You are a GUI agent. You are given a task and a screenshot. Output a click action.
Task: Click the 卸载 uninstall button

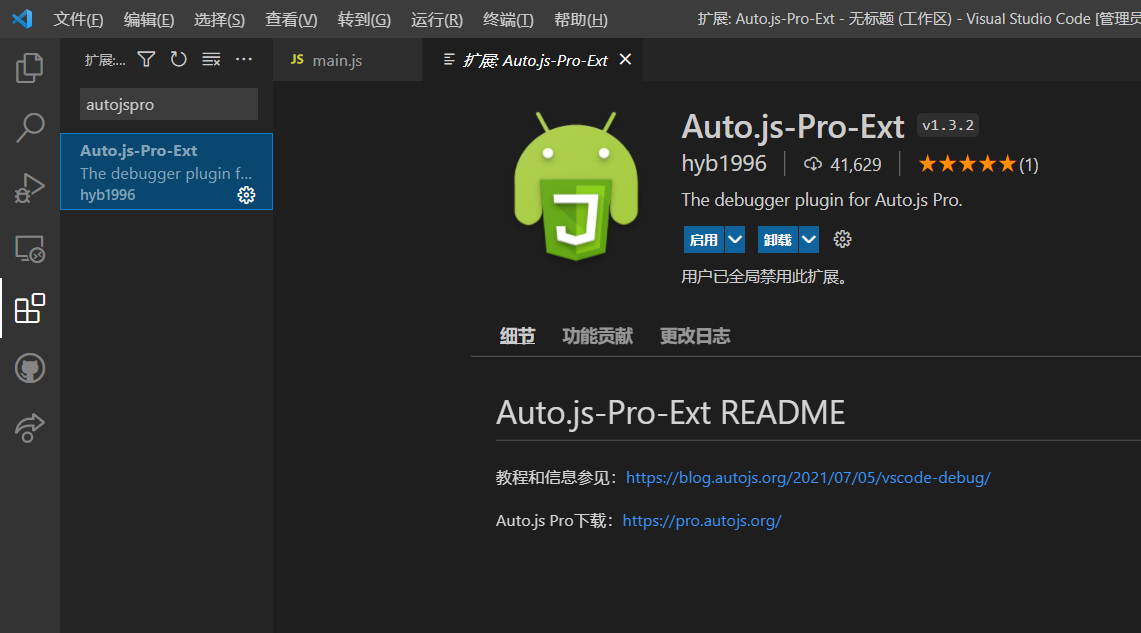(x=778, y=239)
